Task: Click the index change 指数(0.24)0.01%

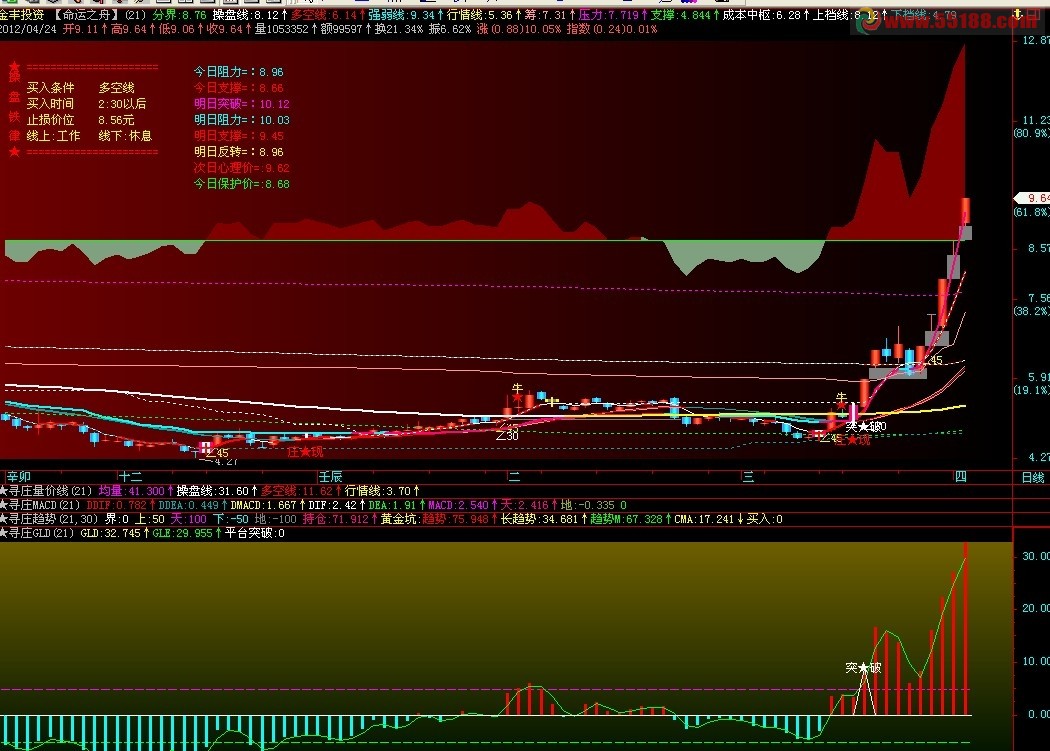Action: pos(611,29)
